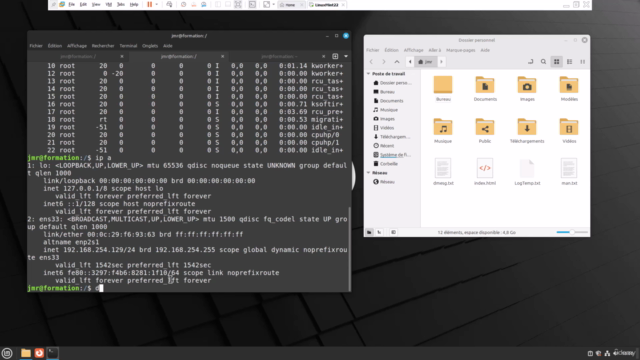The image size is (640, 360).
Task: Switch to first terminal tab
Action: [x=78, y=56]
